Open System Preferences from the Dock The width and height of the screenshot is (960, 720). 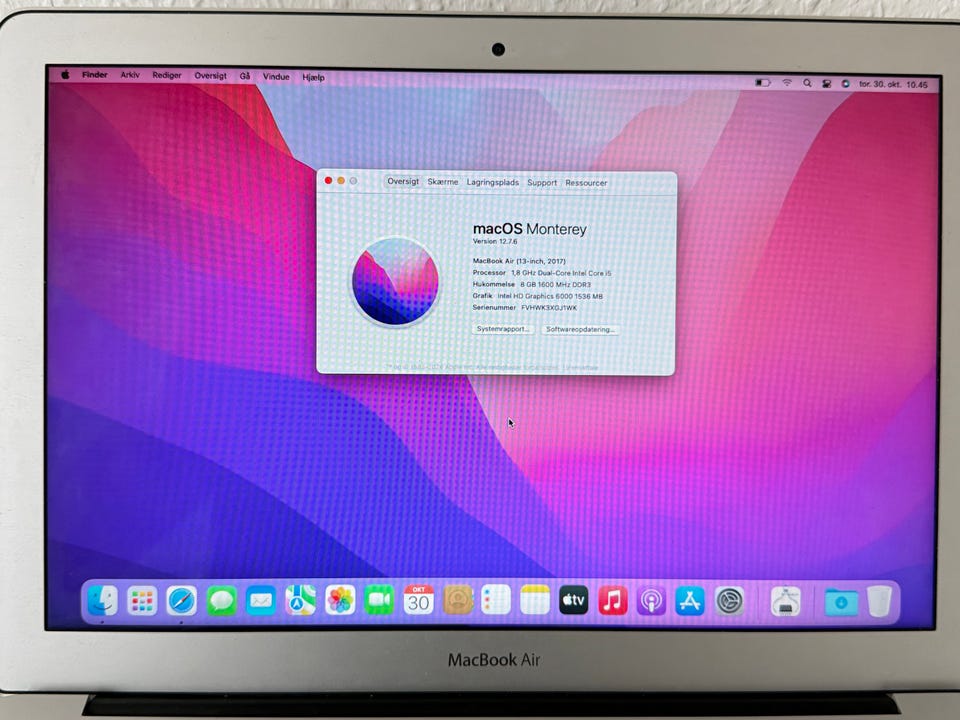[729, 601]
